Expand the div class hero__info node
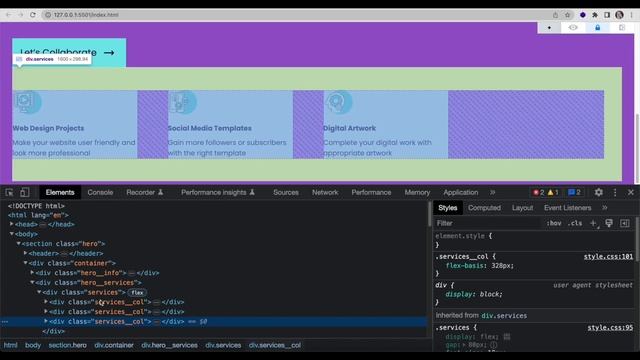This screenshot has width=640, height=360. (32, 273)
